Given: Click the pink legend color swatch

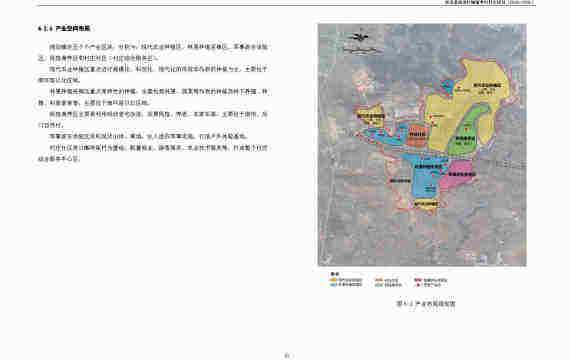Looking at the screenshot, I should pyautogui.click(x=418, y=280).
